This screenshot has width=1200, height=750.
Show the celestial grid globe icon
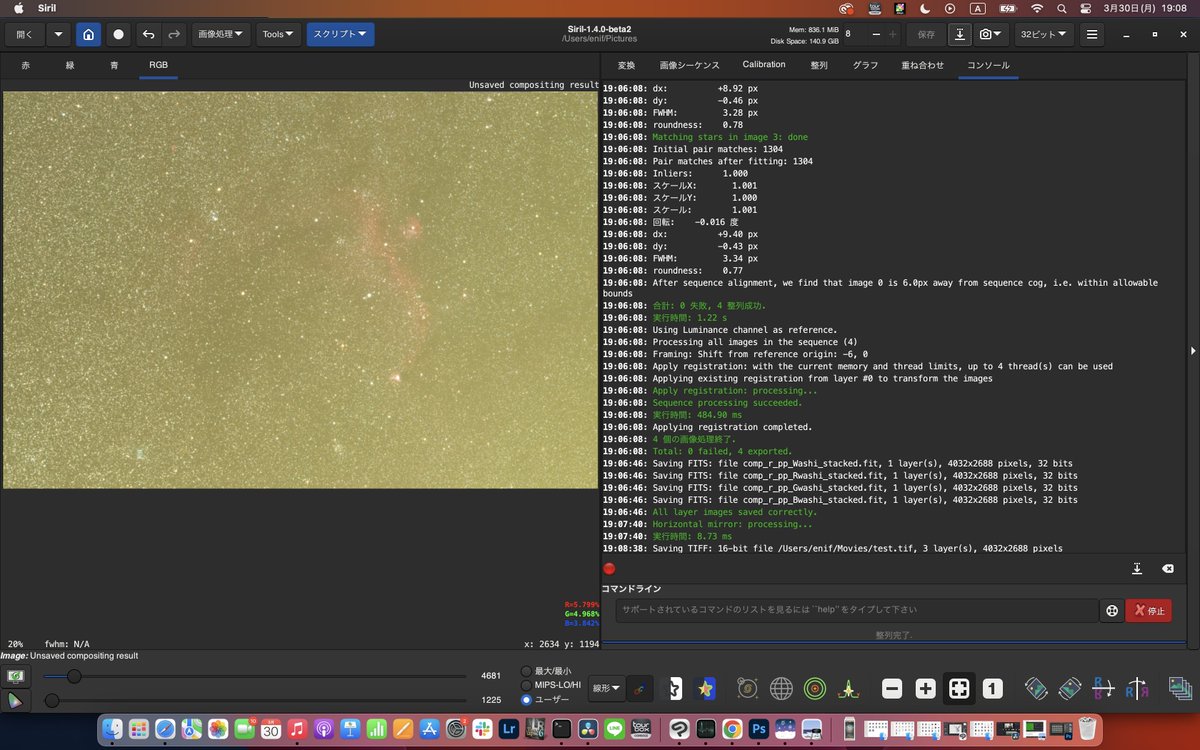tap(781, 688)
